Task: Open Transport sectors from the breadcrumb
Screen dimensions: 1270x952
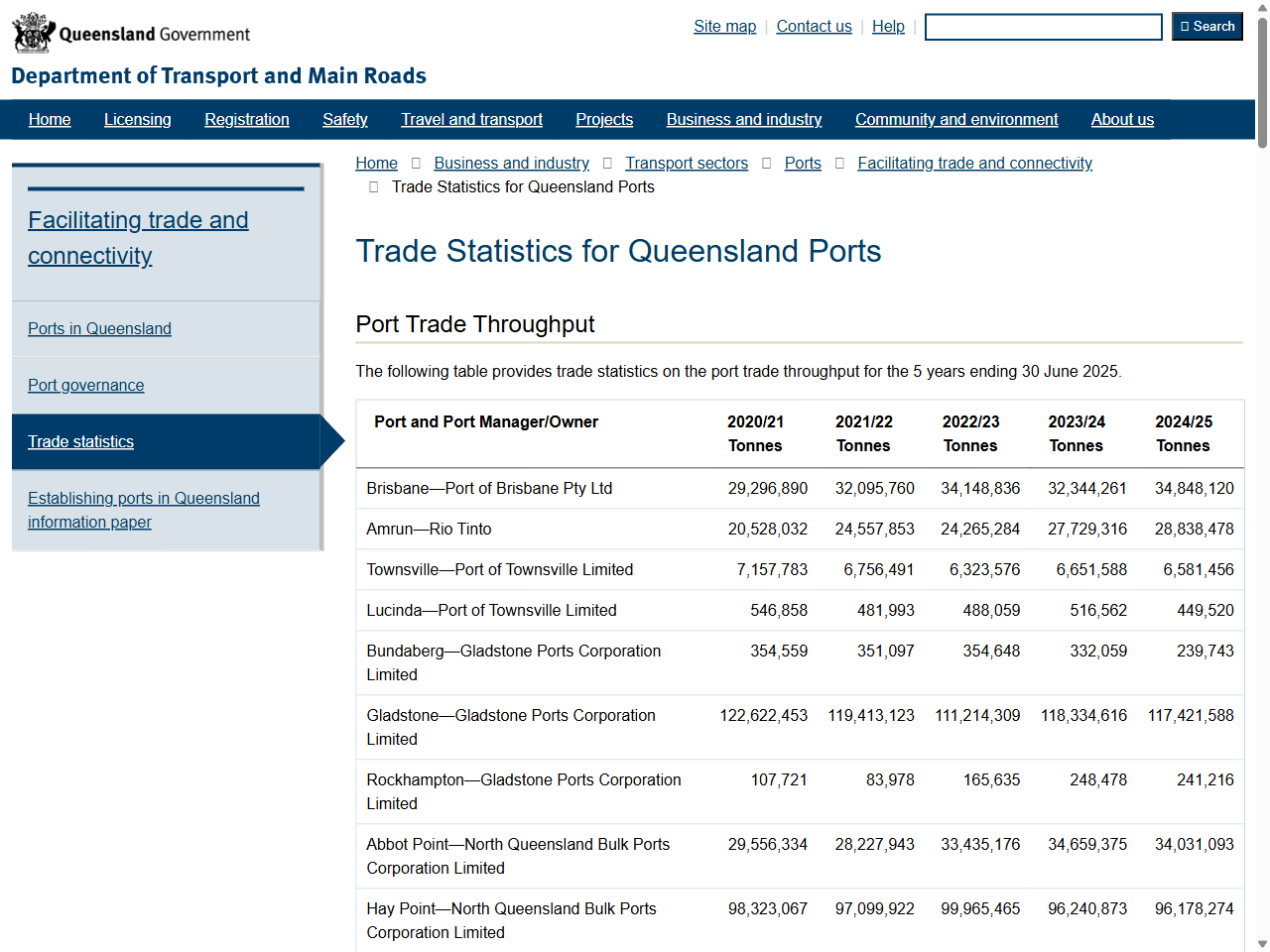Action: coord(687,163)
